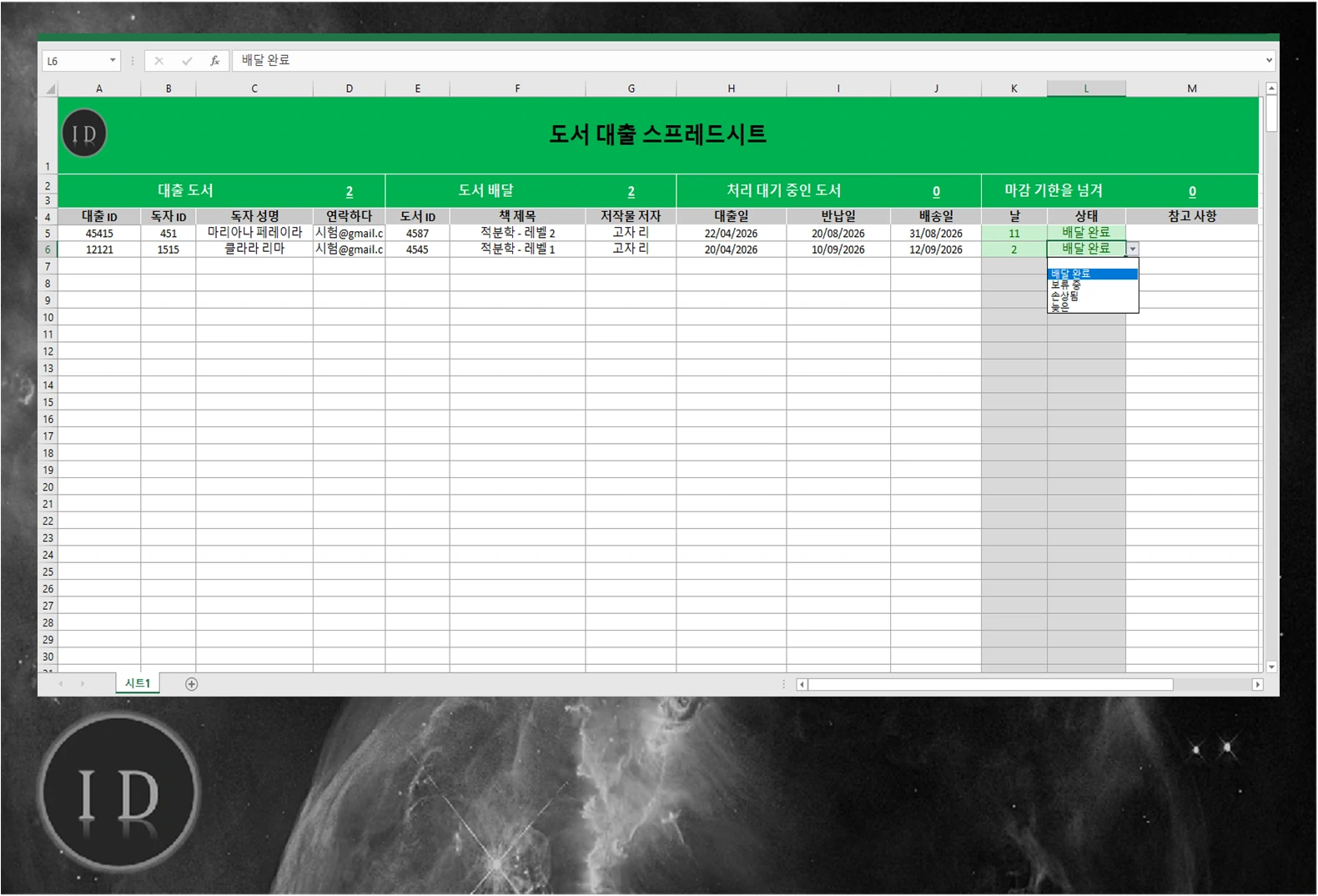Click the title '도서 대출 스프레드시트'
This screenshot has height=896, width=1318.
(657, 134)
